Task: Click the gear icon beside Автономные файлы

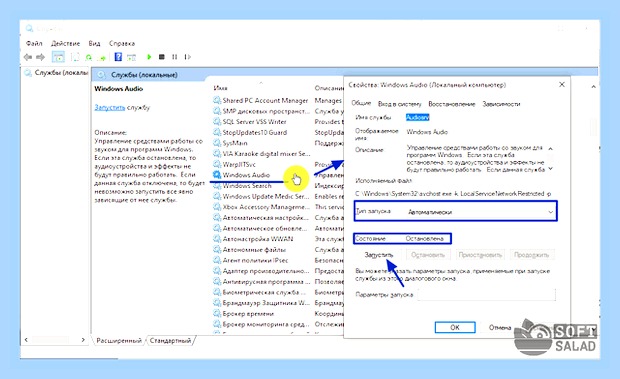Action: [217, 249]
